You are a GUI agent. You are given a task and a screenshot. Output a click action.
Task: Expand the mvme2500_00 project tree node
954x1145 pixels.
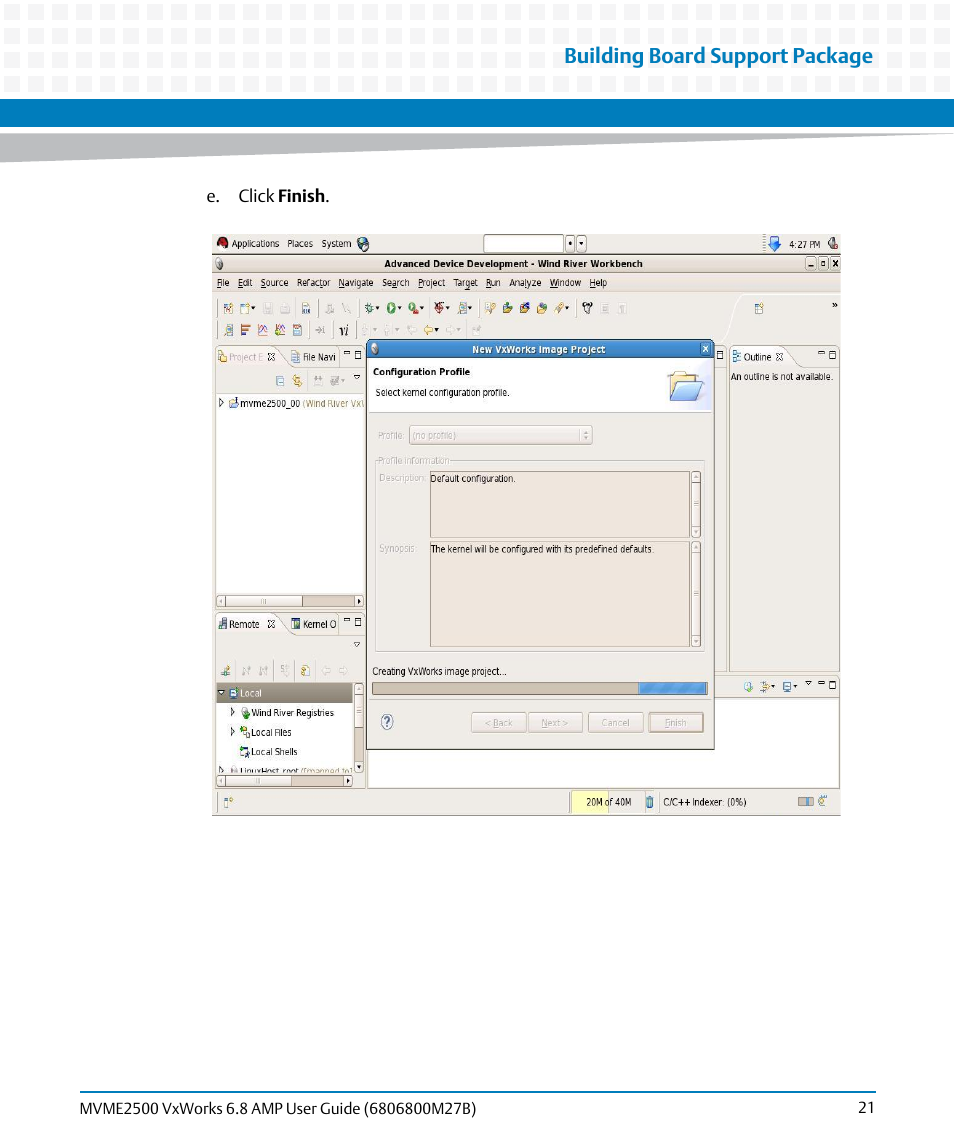tap(221, 402)
